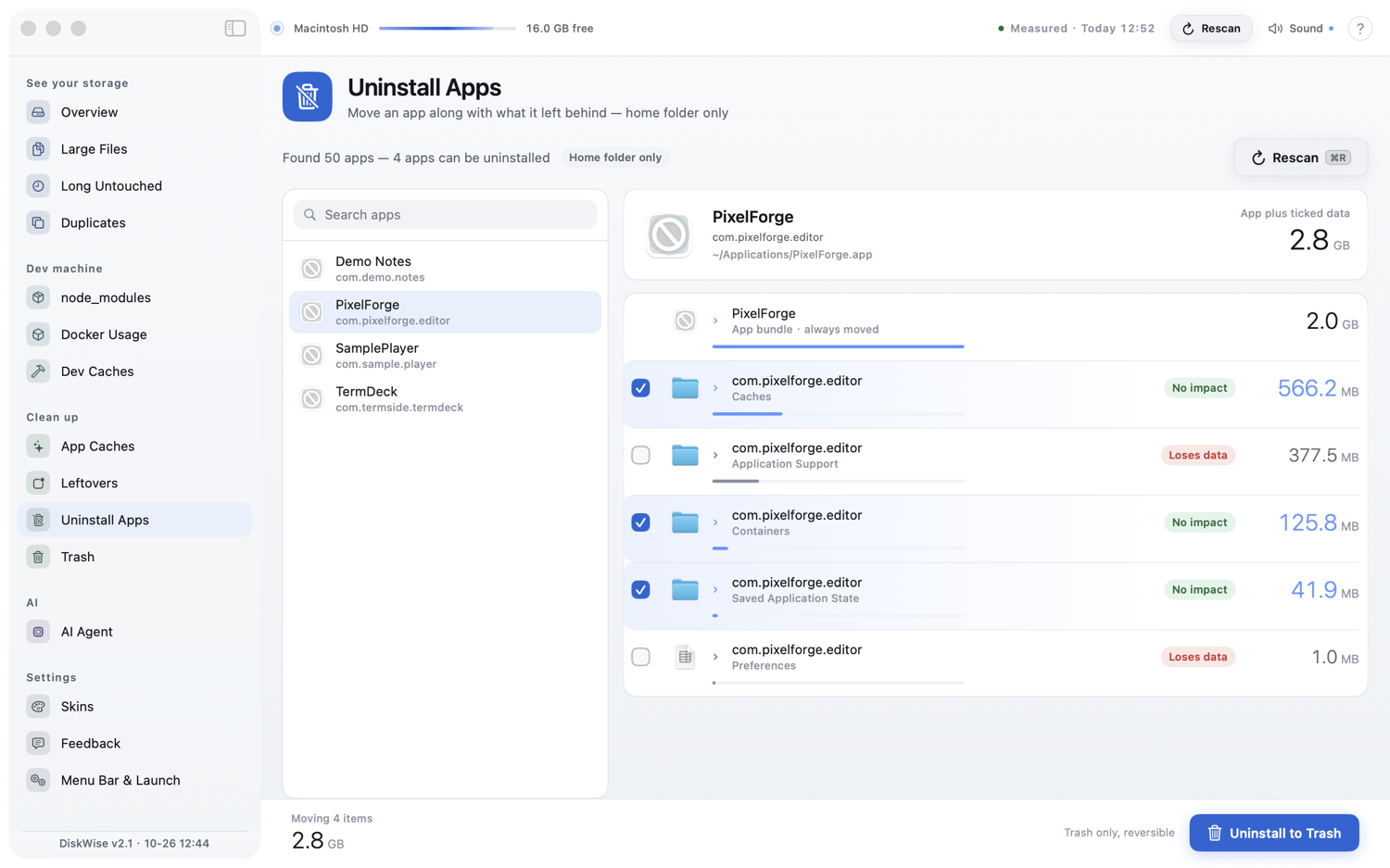Open the help question mark icon
Screen dimensions: 1390x868
tap(1359, 29)
